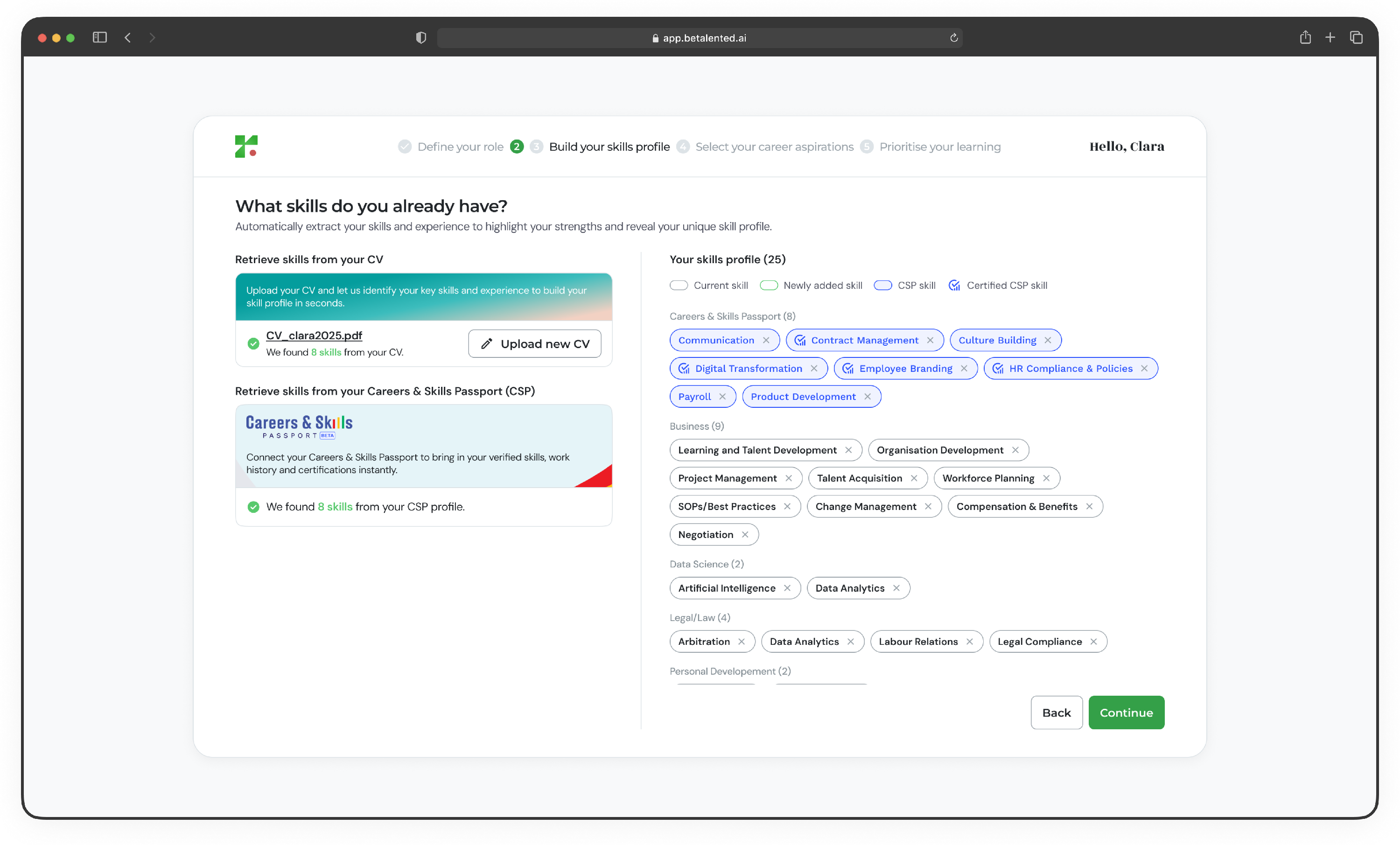This screenshot has height=845, width=1400.
Task: Open the browser share menu
Action: coord(1305,37)
